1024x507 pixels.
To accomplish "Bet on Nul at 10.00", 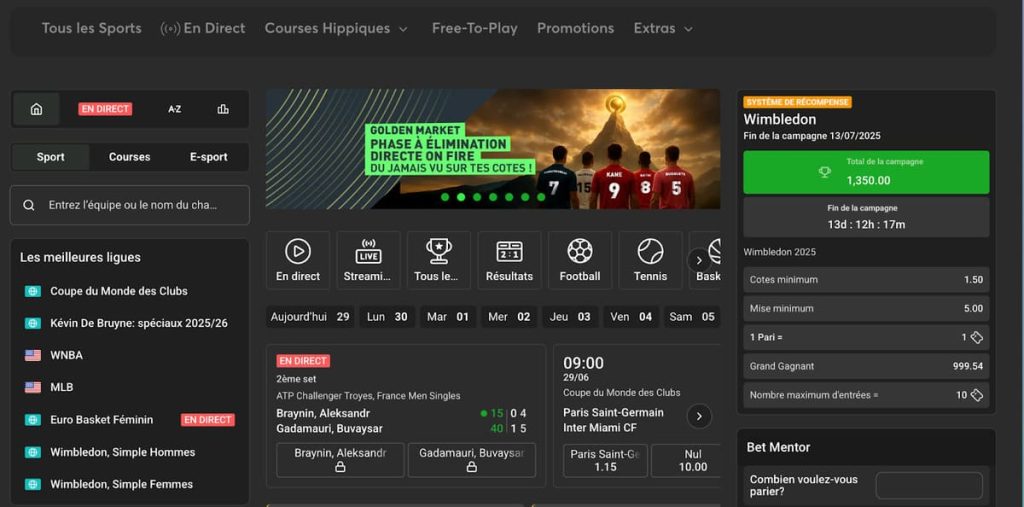I will [686, 461].
